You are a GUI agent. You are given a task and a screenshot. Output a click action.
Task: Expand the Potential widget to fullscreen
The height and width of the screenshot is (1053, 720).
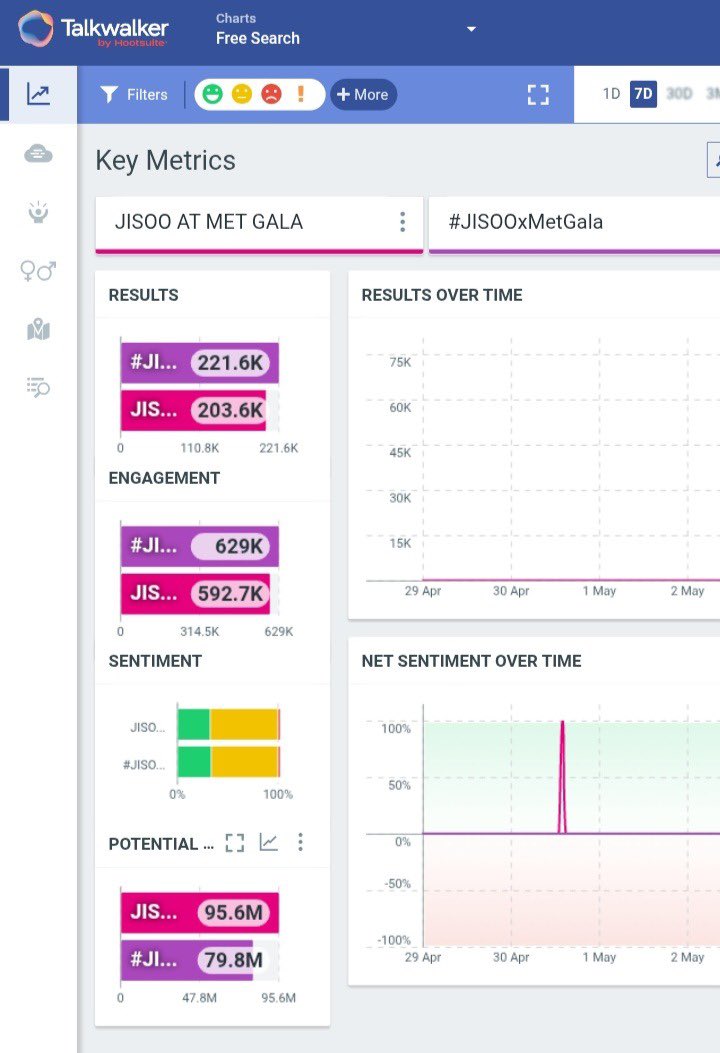pos(234,842)
